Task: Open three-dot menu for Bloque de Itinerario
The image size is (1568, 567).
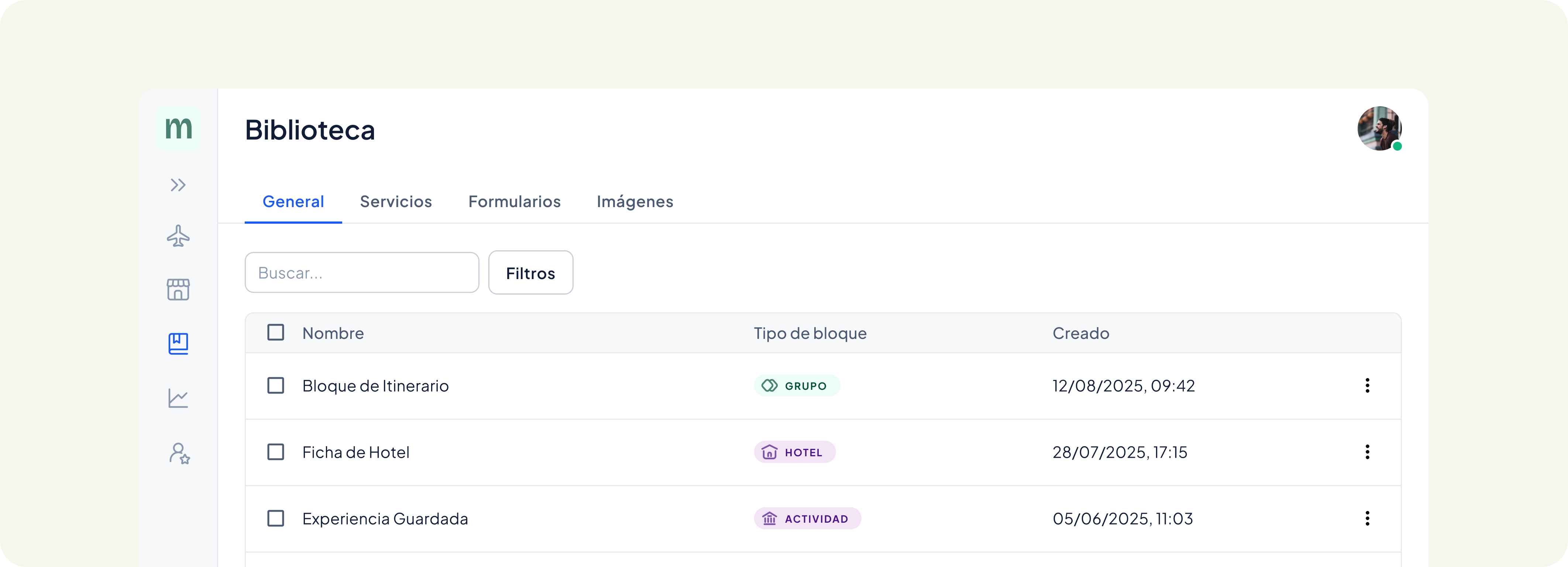Action: click(1367, 385)
